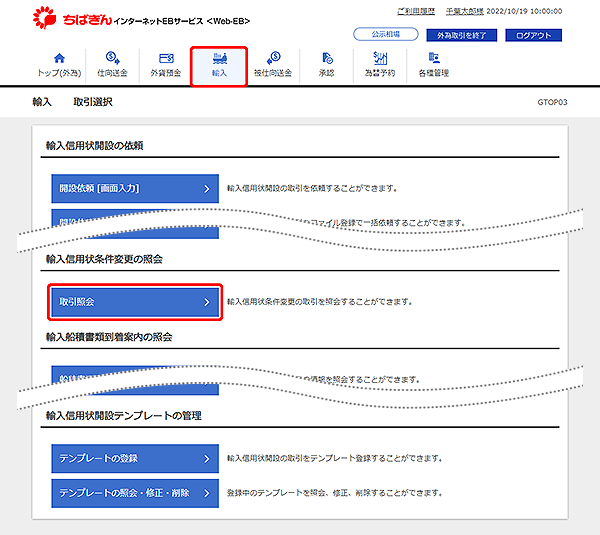Screen dimensions: 600x535
Task: Click description 輸入信用状条件変更の取引を照会することができます。
Action: 320,302
